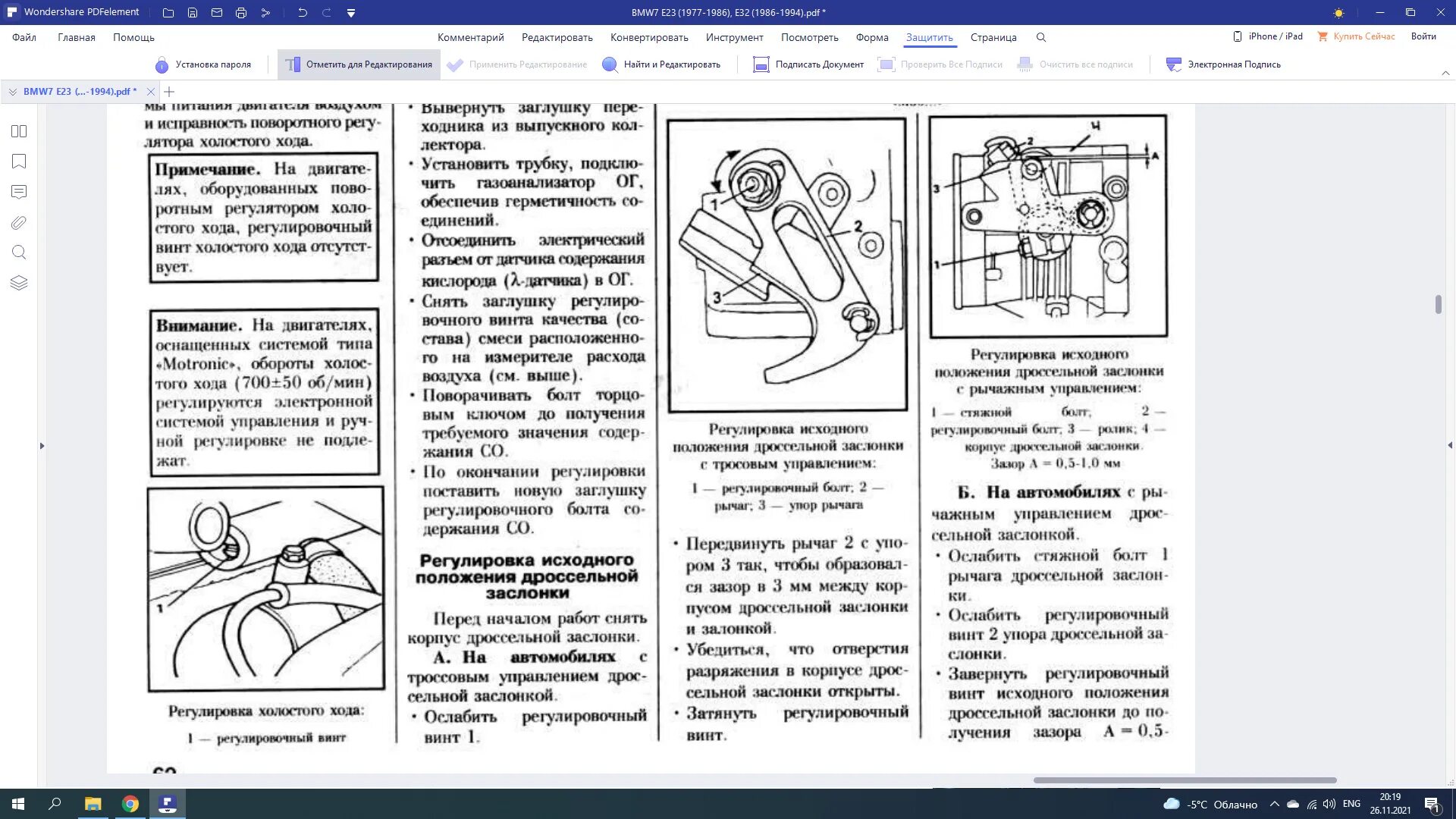Open Chrome from the Windows taskbar
This screenshot has height=819, width=1456.
pos(130,804)
